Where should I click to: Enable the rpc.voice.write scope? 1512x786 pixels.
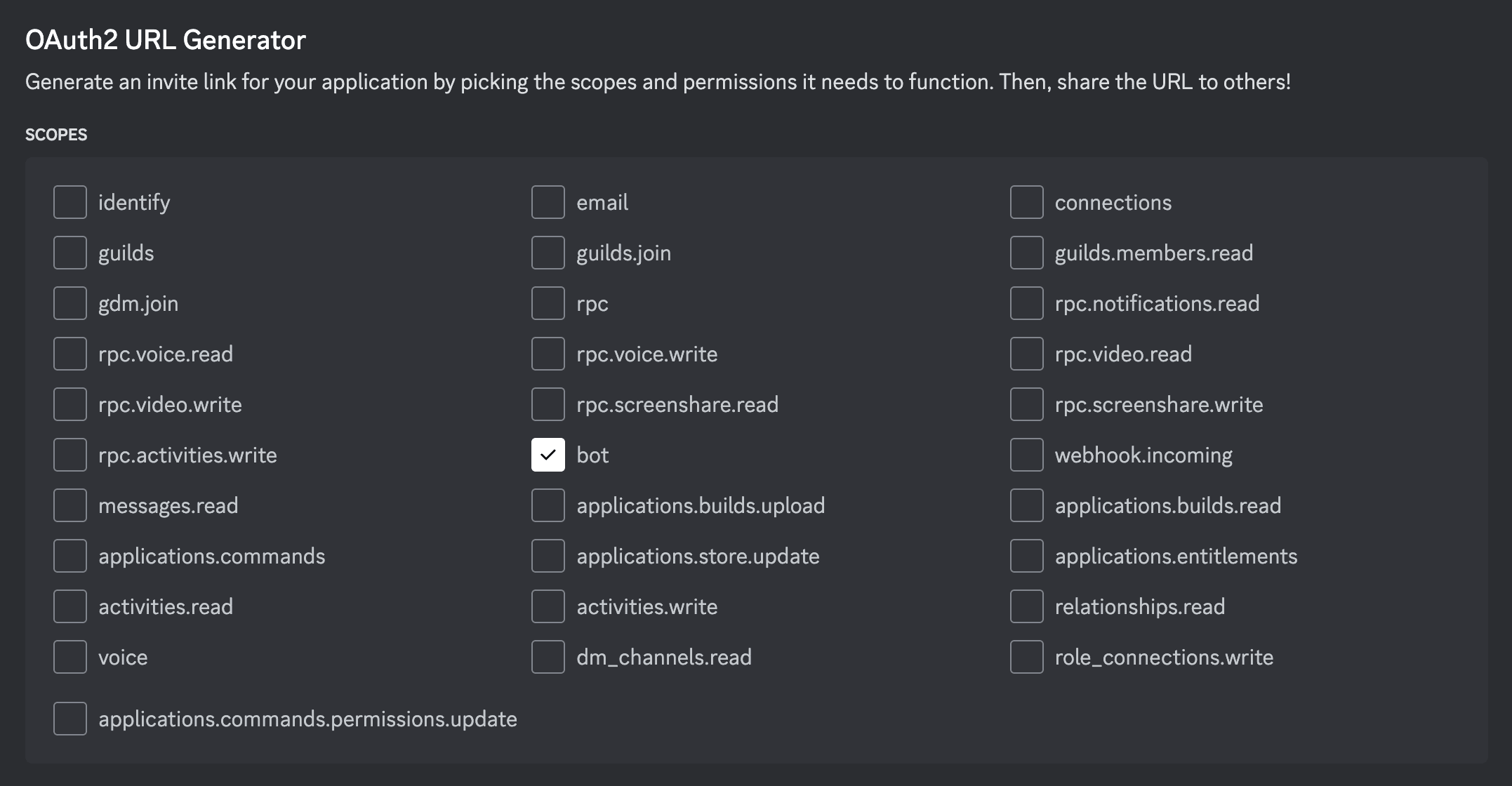pyautogui.click(x=548, y=353)
